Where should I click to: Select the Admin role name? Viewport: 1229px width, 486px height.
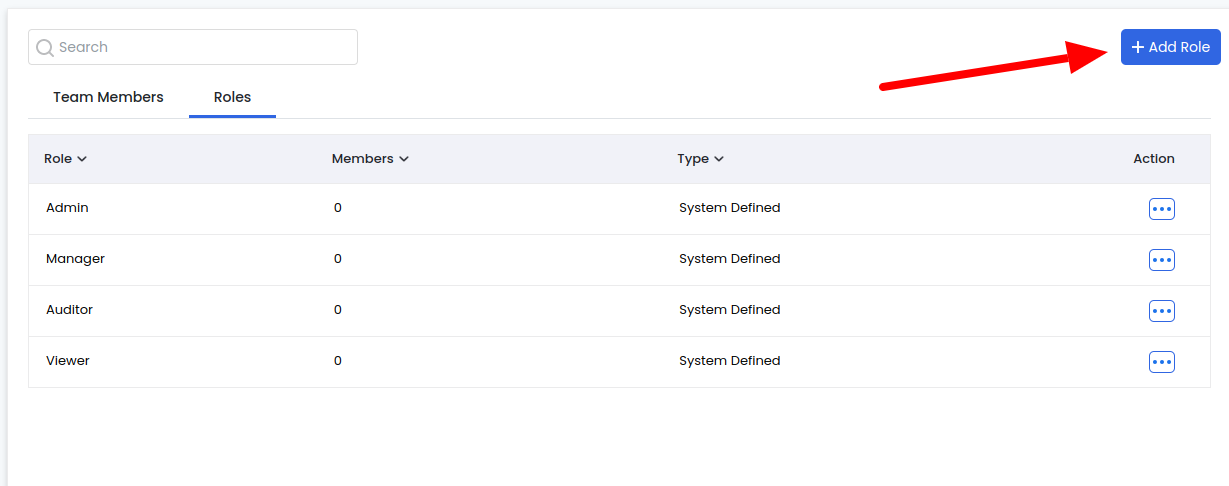(67, 208)
